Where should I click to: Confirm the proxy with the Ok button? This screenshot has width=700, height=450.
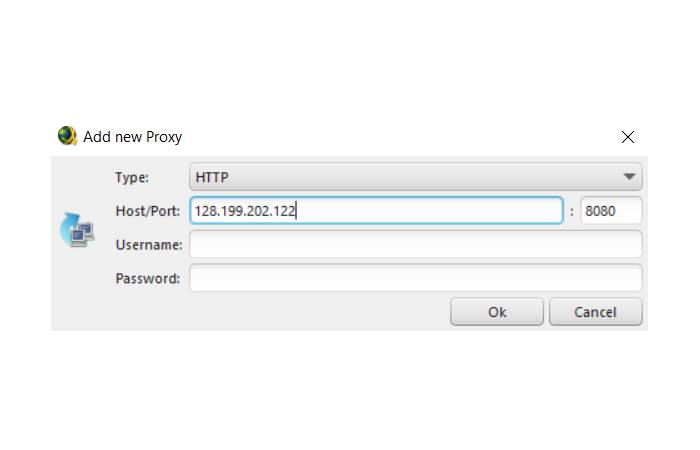[497, 312]
